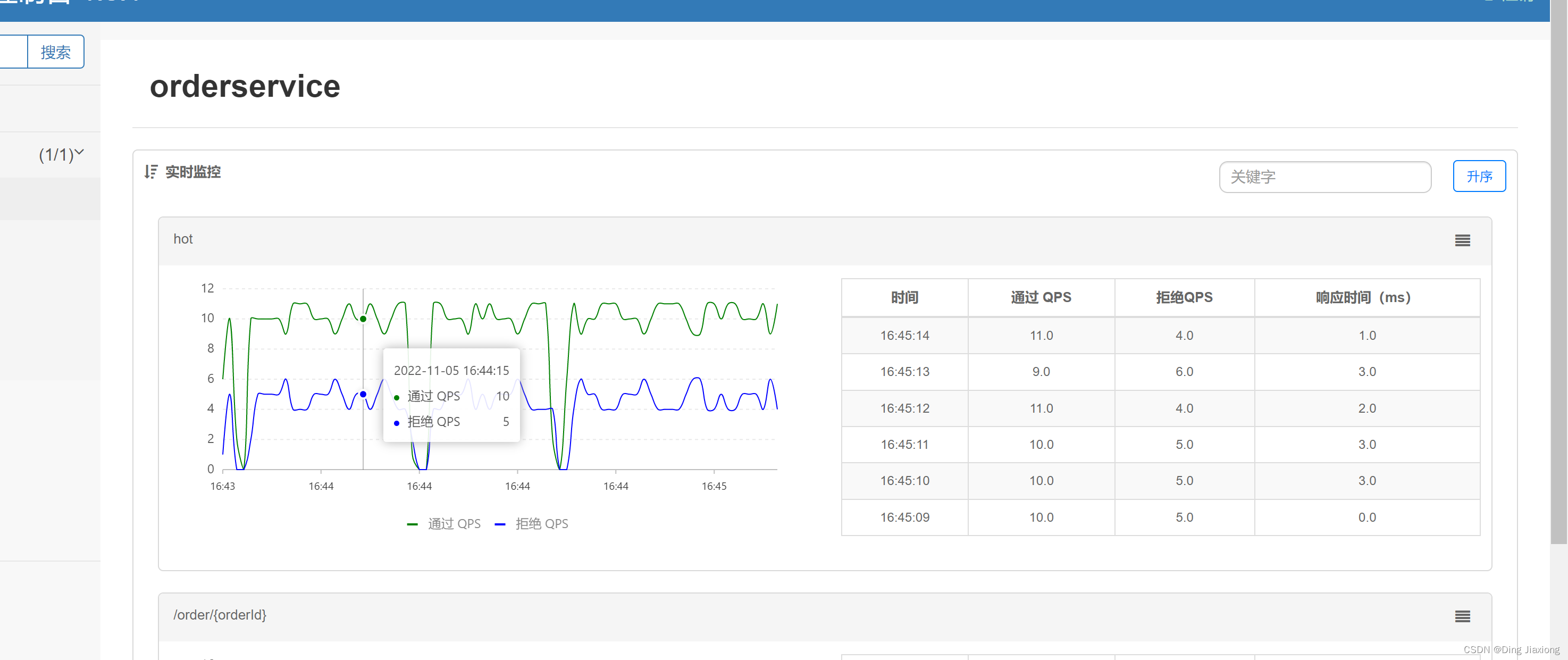
Task: Click the 实时监控 sort icon
Action: point(151,172)
